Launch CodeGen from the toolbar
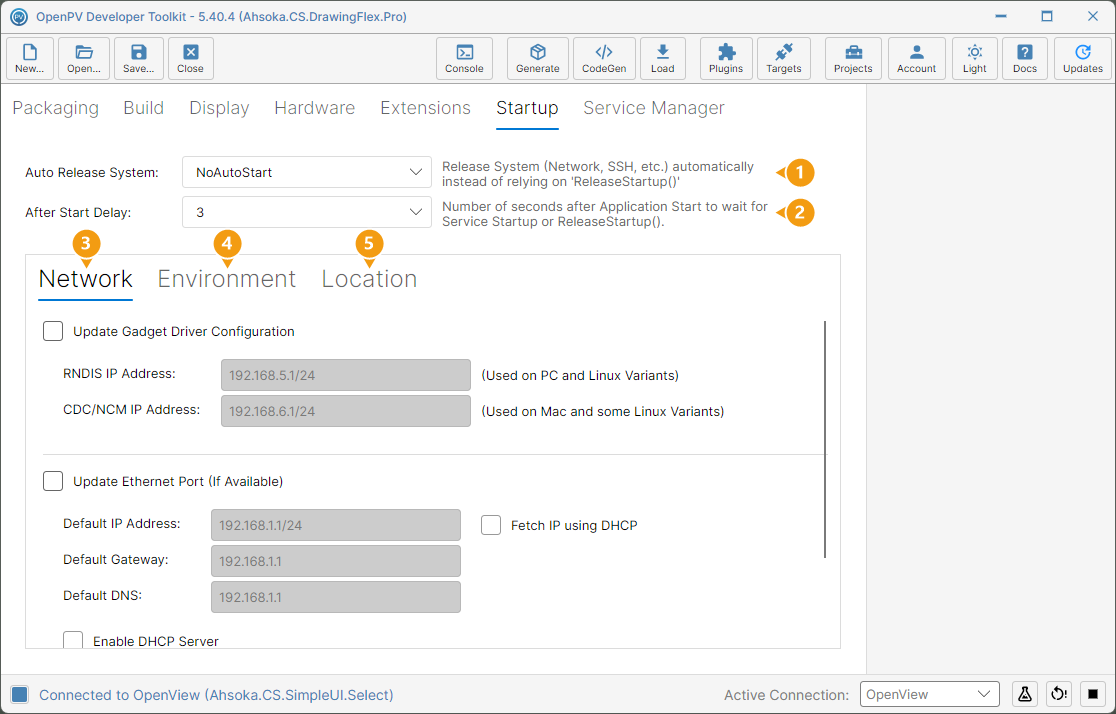This screenshot has height=714, width=1116. click(x=604, y=58)
